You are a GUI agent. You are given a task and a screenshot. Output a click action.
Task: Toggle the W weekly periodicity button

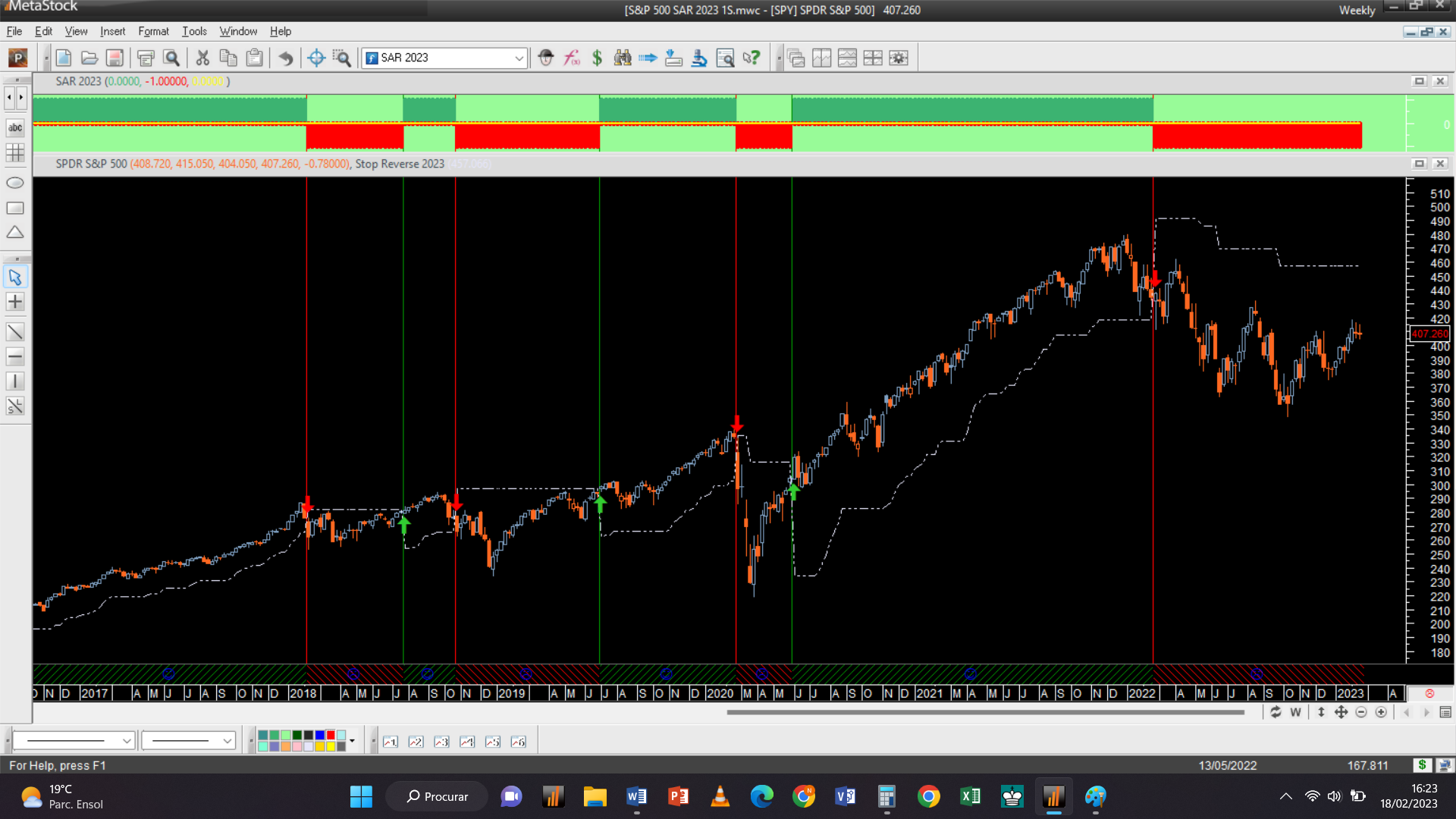coord(1295,712)
